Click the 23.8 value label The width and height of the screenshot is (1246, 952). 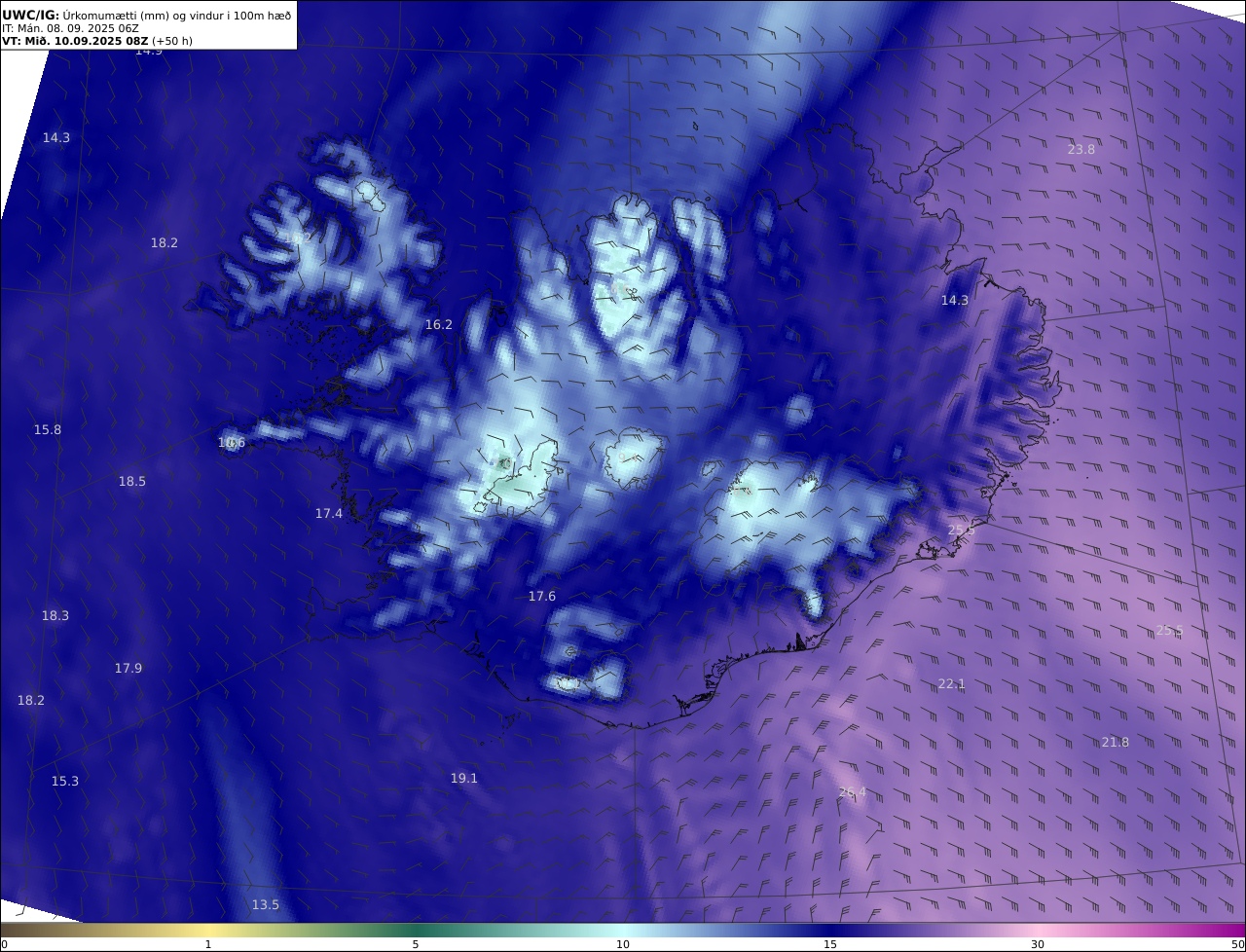coord(1081,149)
